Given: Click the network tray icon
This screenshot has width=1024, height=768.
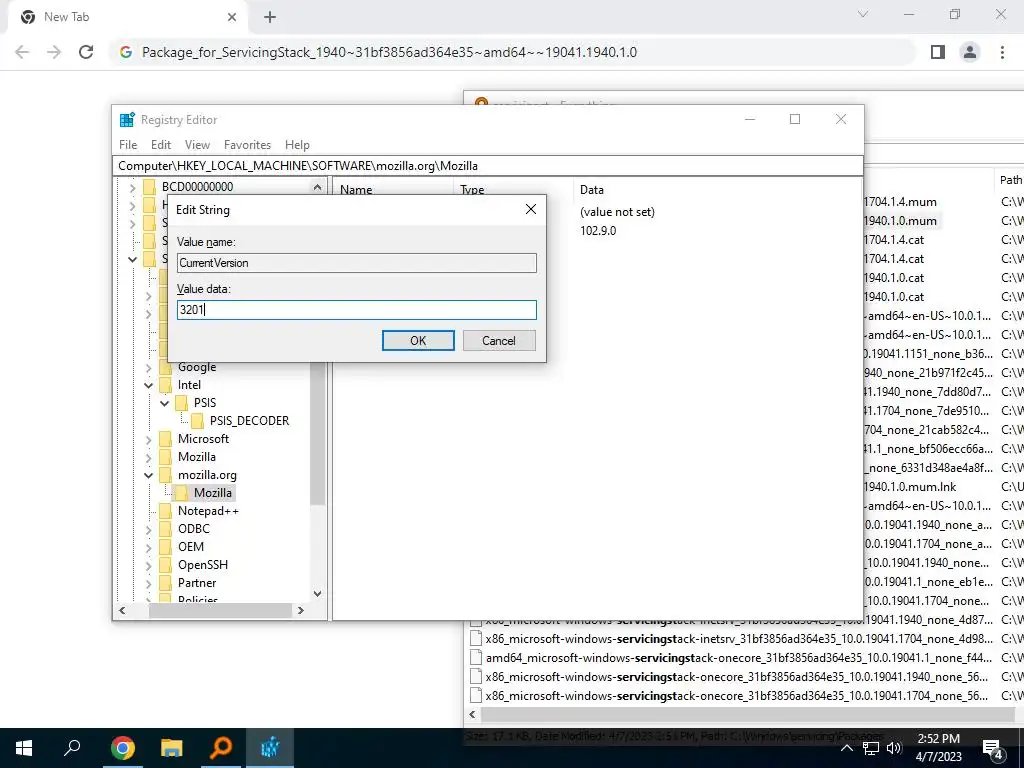Looking at the screenshot, I should point(871,748).
